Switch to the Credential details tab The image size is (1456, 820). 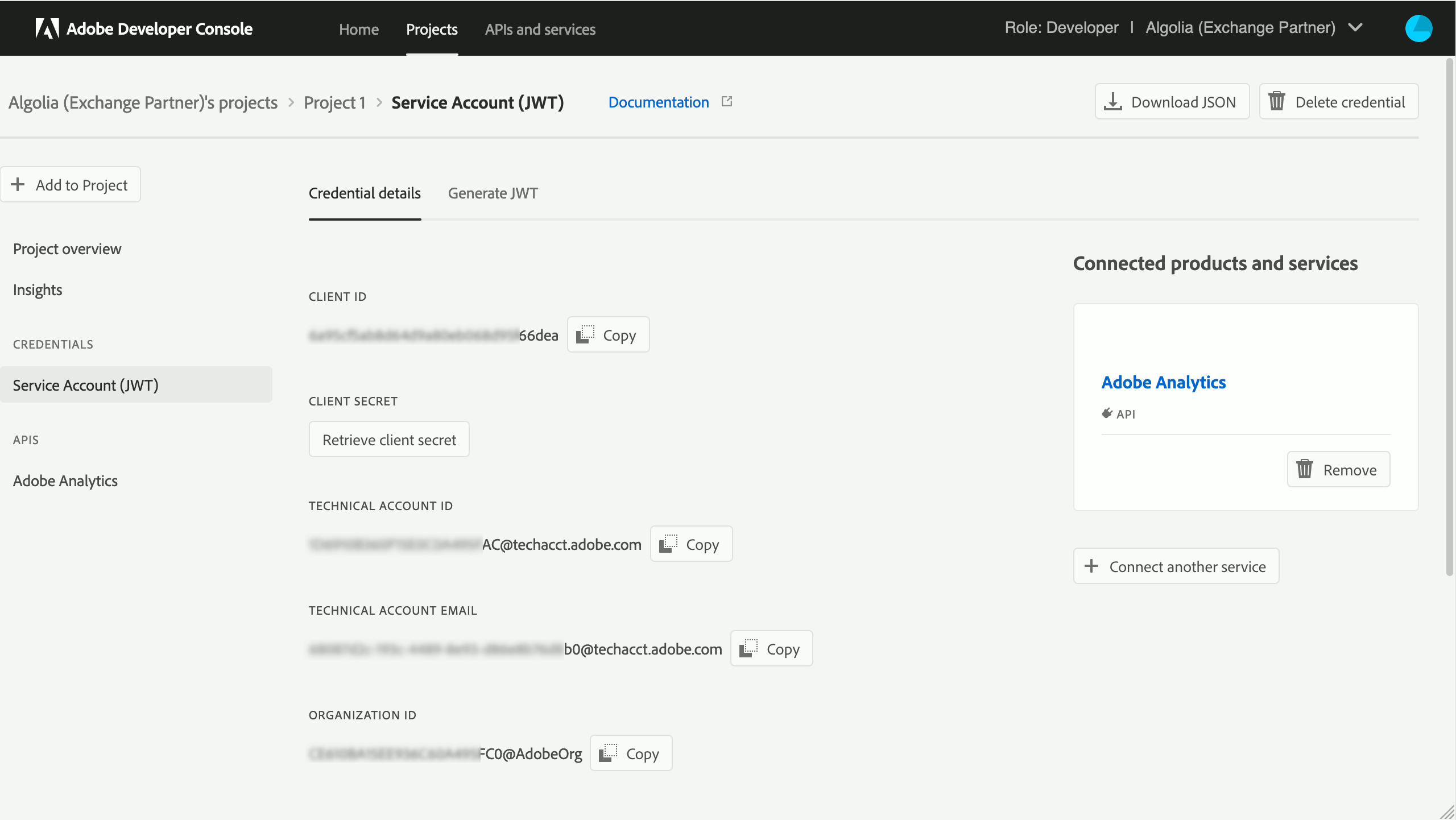[x=365, y=193]
